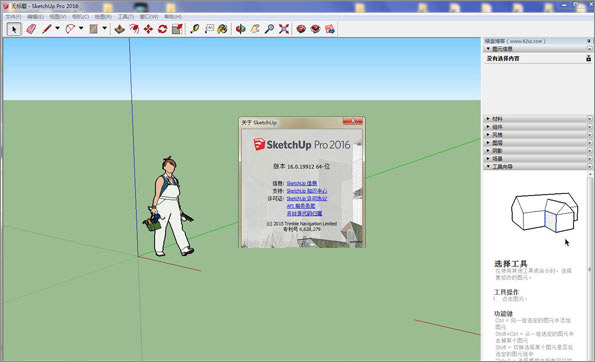Select the Paint Bucket tool
The width and height of the screenshot is (595, 362).
click(223, 29)
